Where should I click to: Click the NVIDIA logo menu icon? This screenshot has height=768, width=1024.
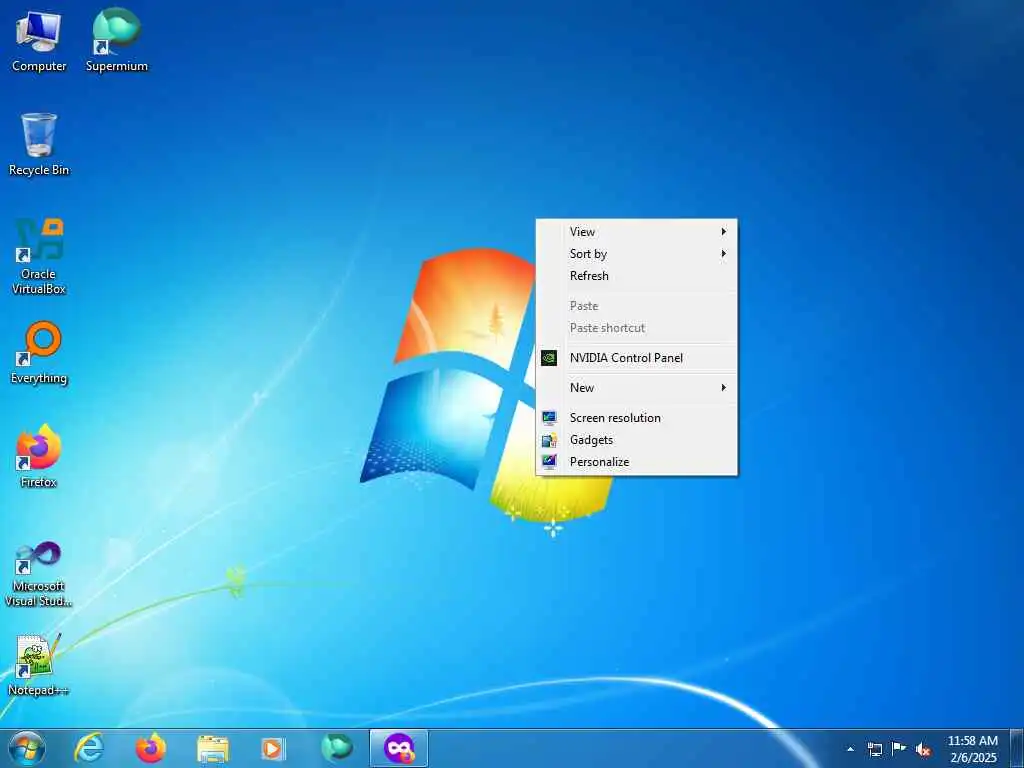pos(549,358)
